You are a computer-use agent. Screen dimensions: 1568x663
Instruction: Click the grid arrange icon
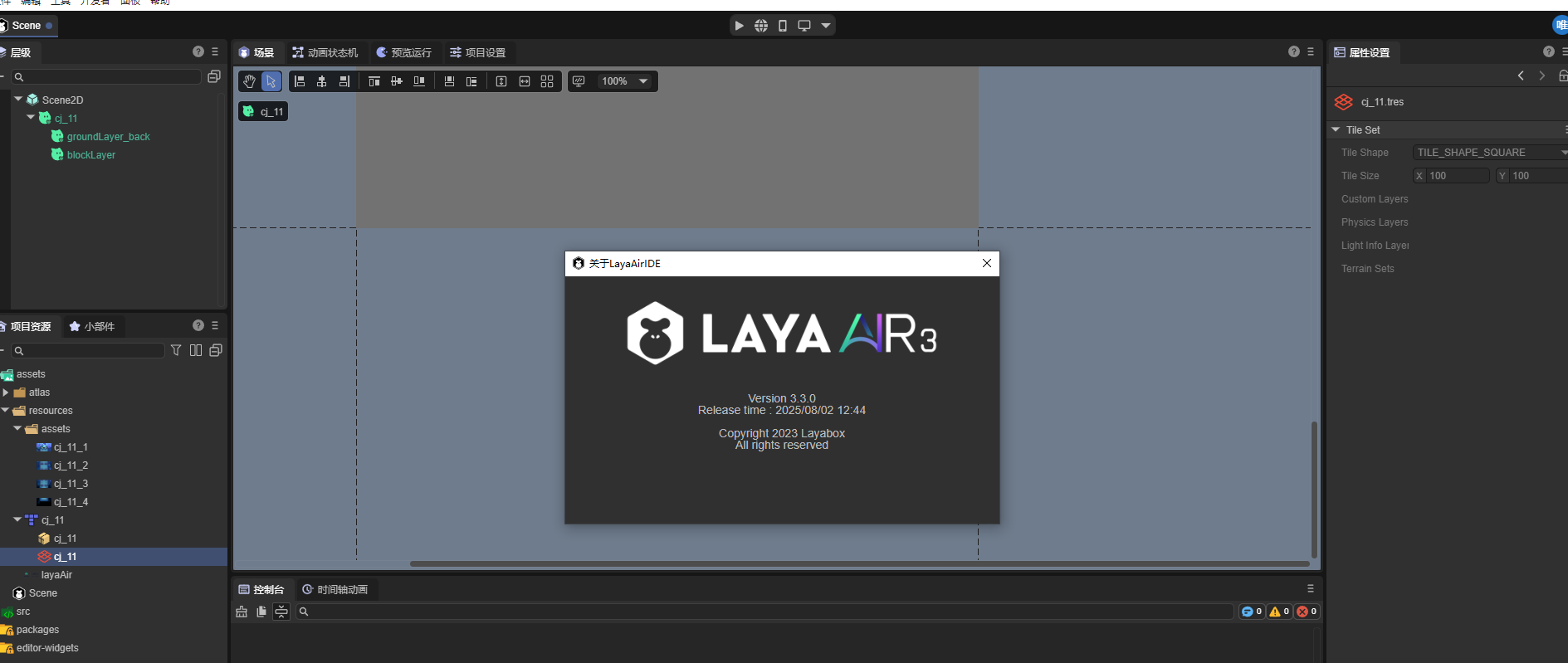(x=547, y=81)
